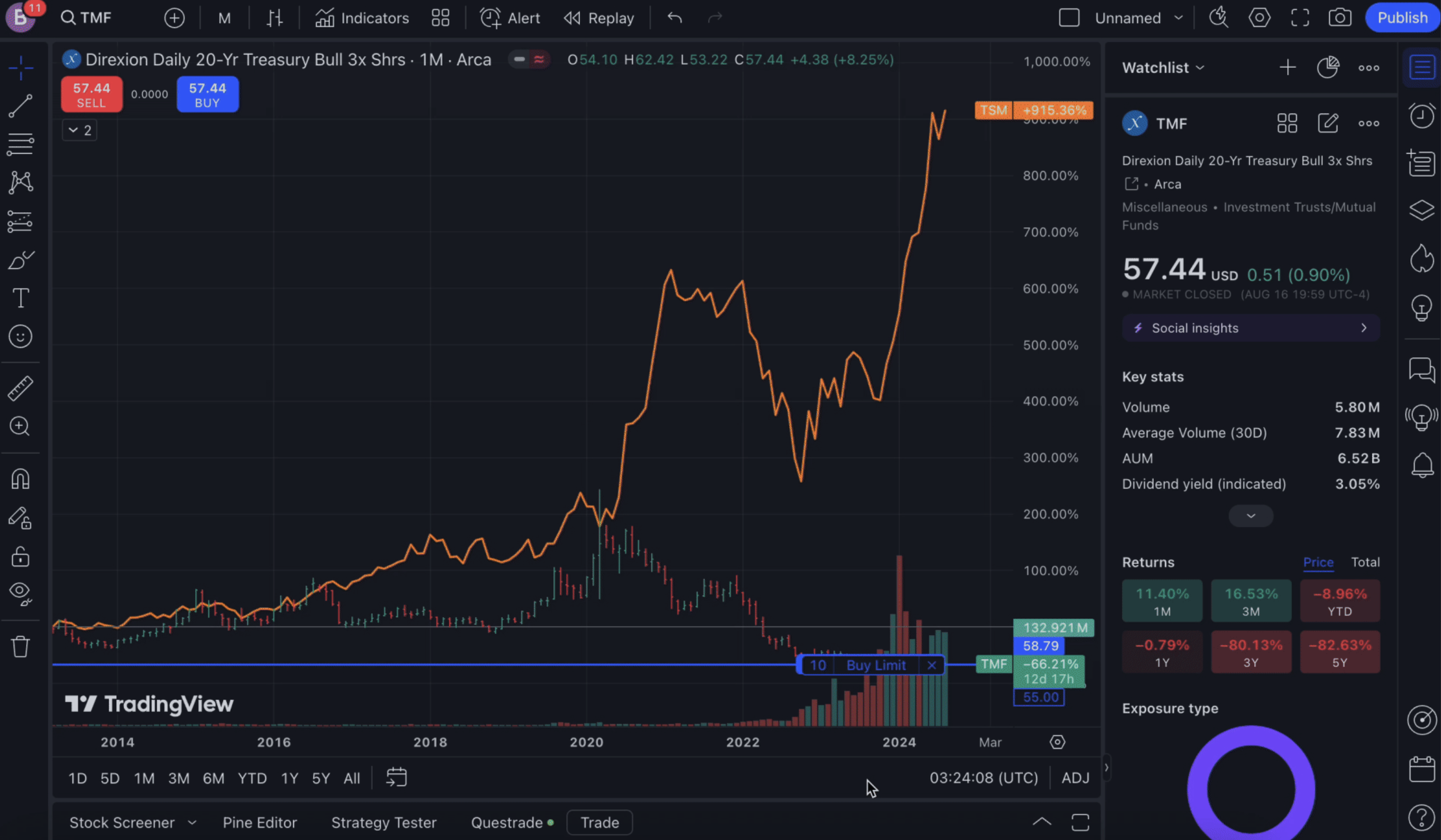This screenshot has width=1441, height=840.
Task: Lock all drawings on the chart
Action: pos(20,557)
